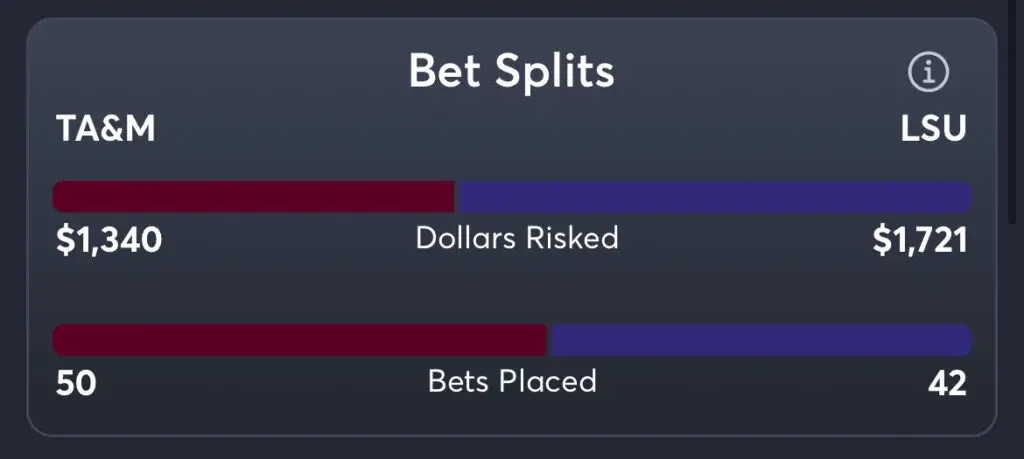Screen dimensions: 1024x459
Task: Click the color split point on Dollars Risked bar
Action: [455, 197]
